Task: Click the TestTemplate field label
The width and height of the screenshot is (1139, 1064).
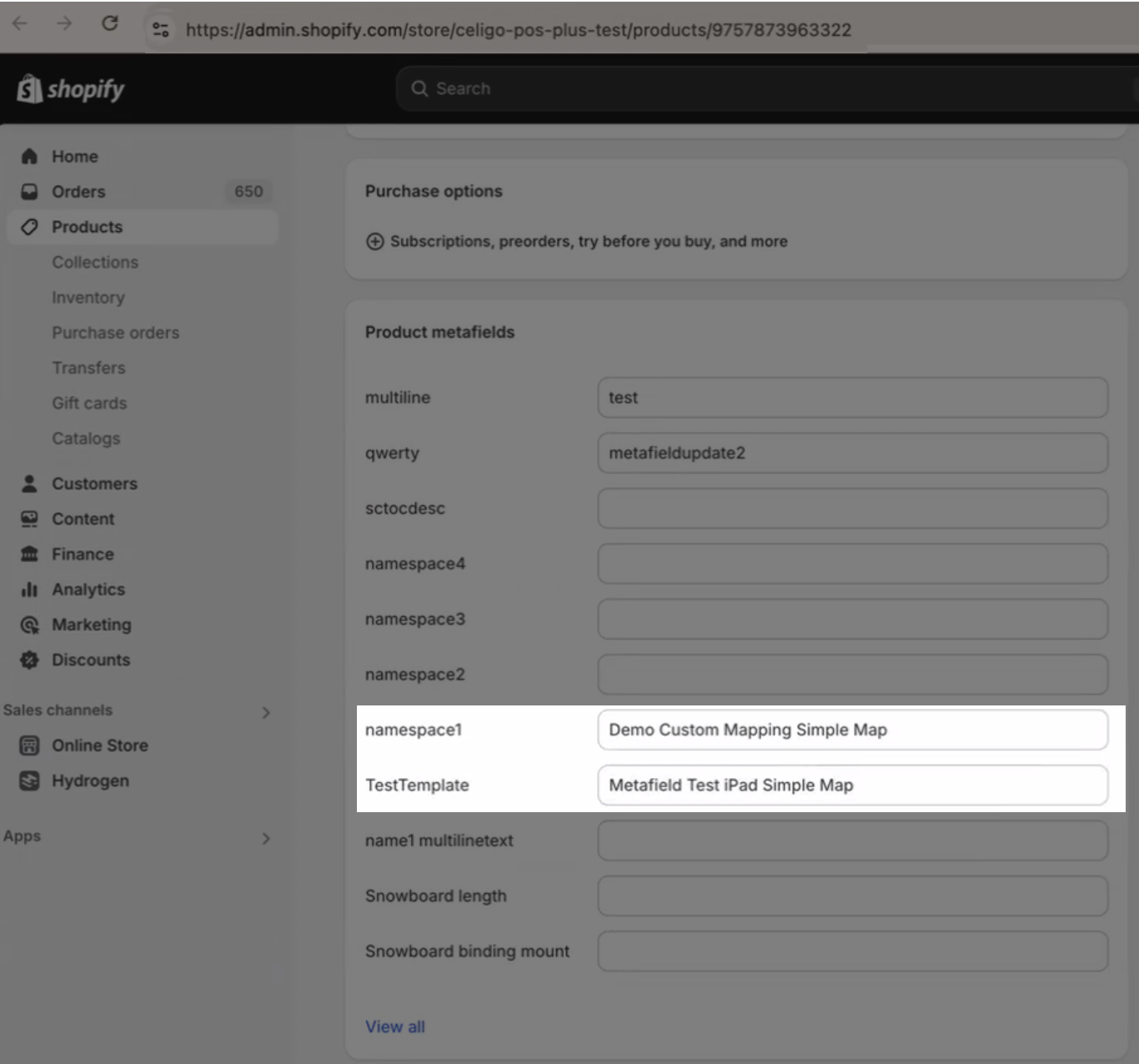Action: pos(417,785)
